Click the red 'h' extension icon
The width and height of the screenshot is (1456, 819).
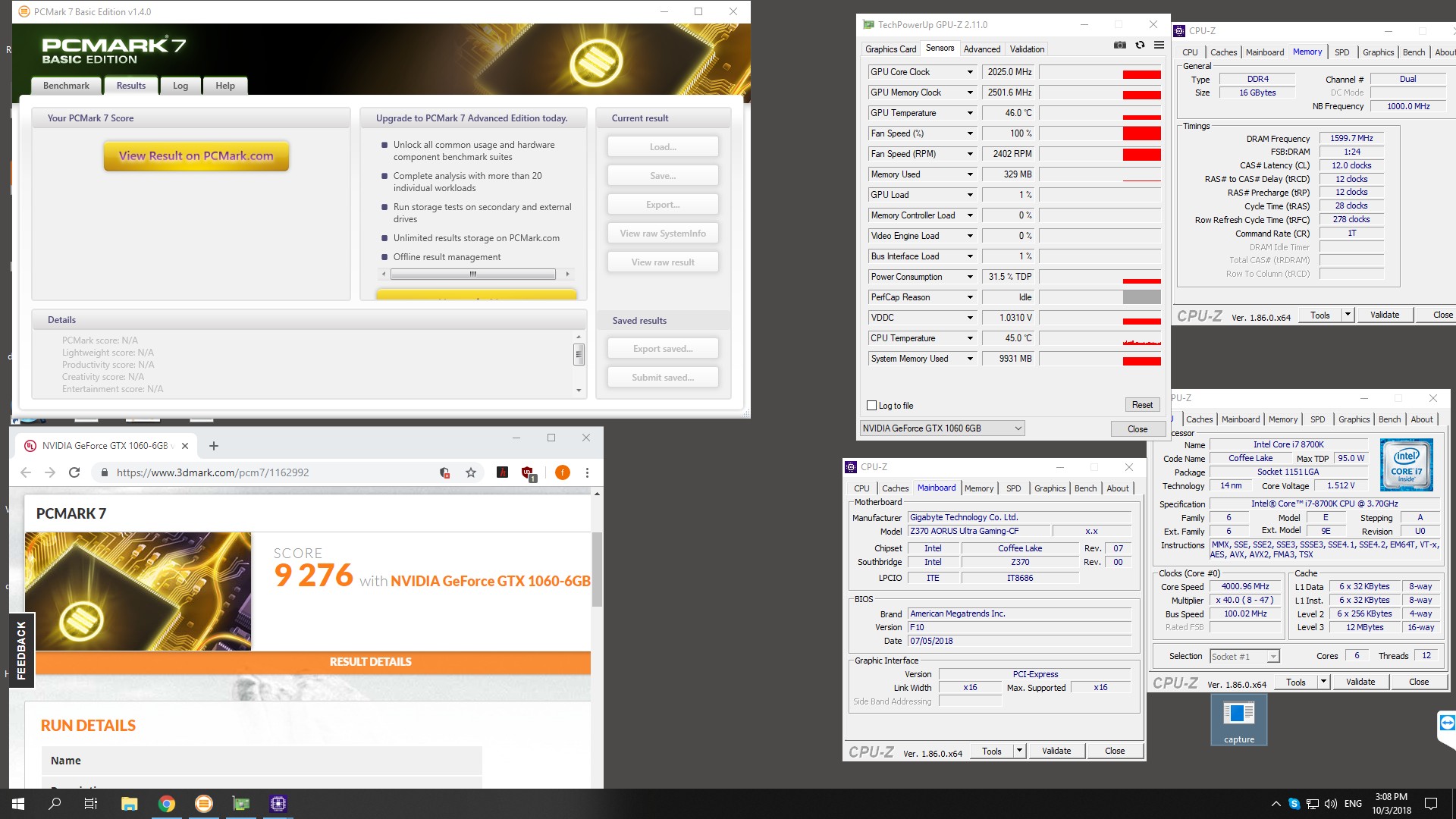pos(502,472)
